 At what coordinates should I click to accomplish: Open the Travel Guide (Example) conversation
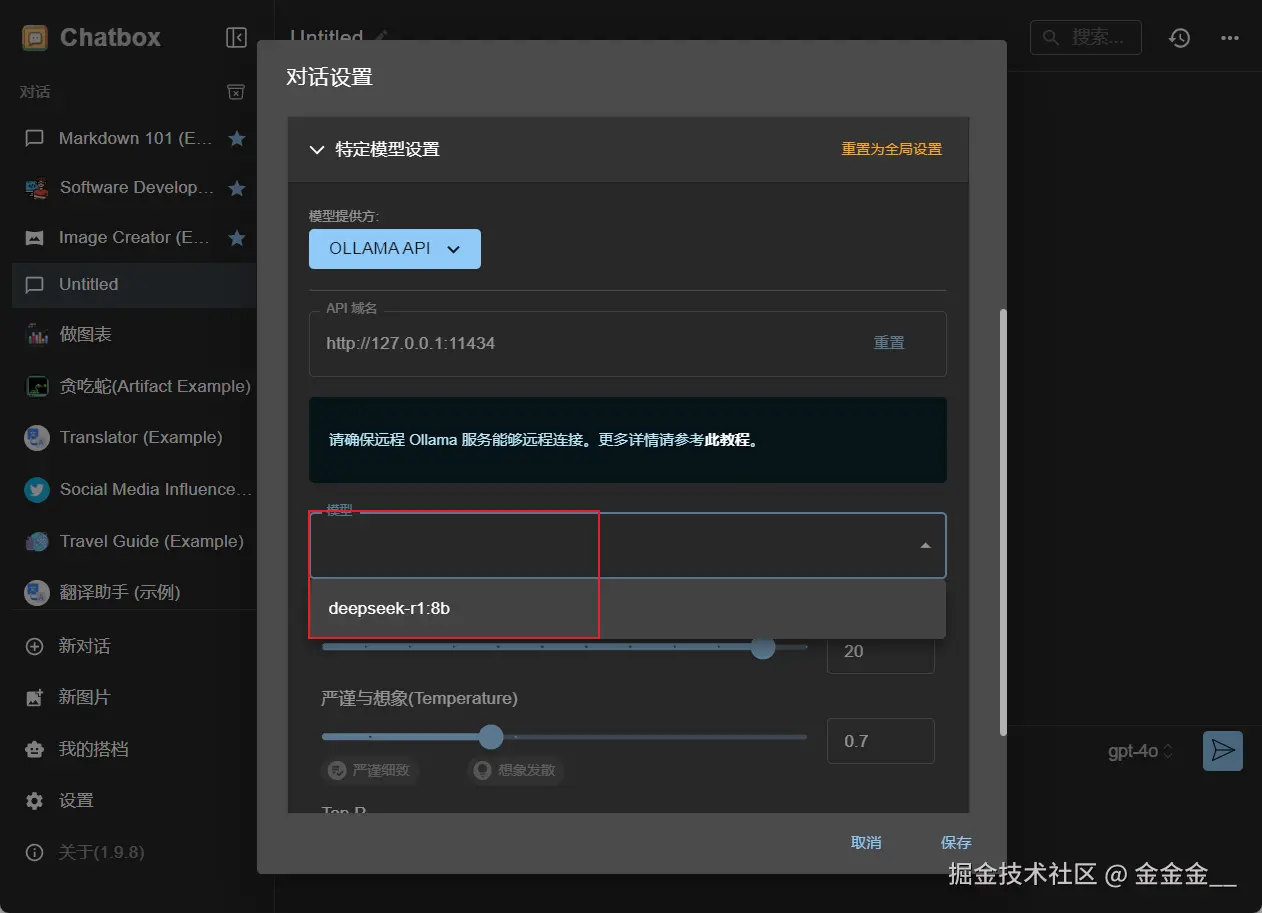[x=135, y=541]
